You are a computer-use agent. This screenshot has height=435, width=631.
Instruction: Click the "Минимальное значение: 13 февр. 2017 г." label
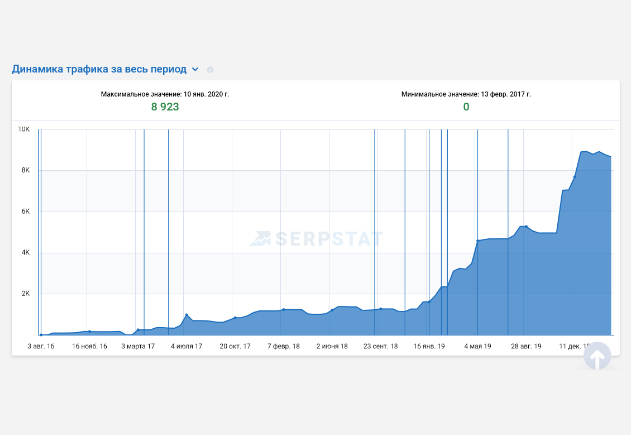coord(466,94)
